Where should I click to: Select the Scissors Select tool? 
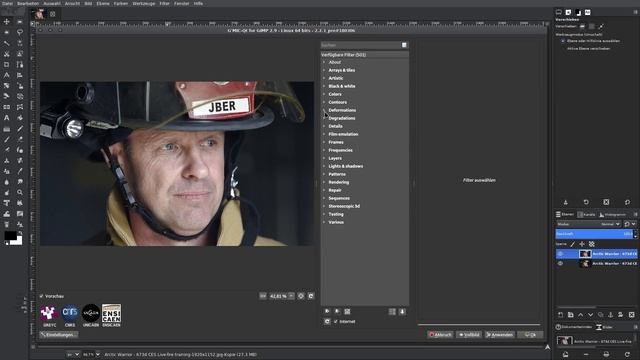(x=7, y=54)
